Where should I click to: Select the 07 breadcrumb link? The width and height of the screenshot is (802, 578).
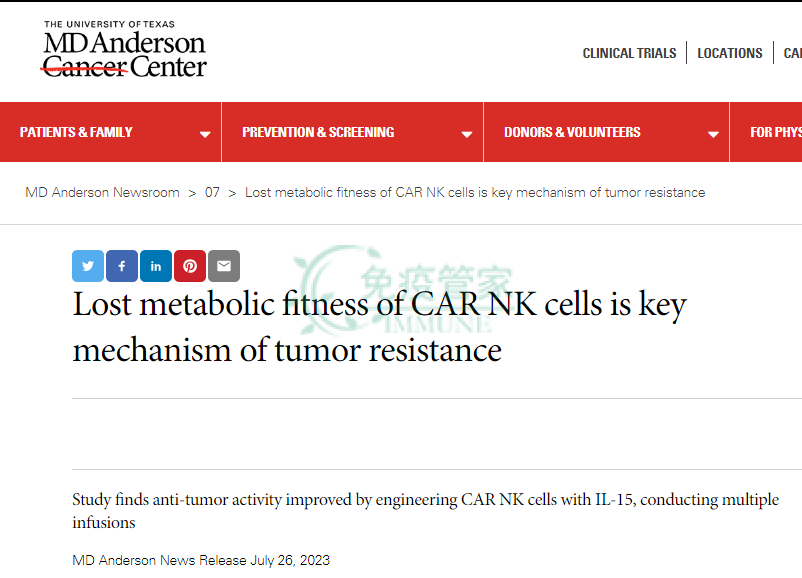tap(212, 192)
